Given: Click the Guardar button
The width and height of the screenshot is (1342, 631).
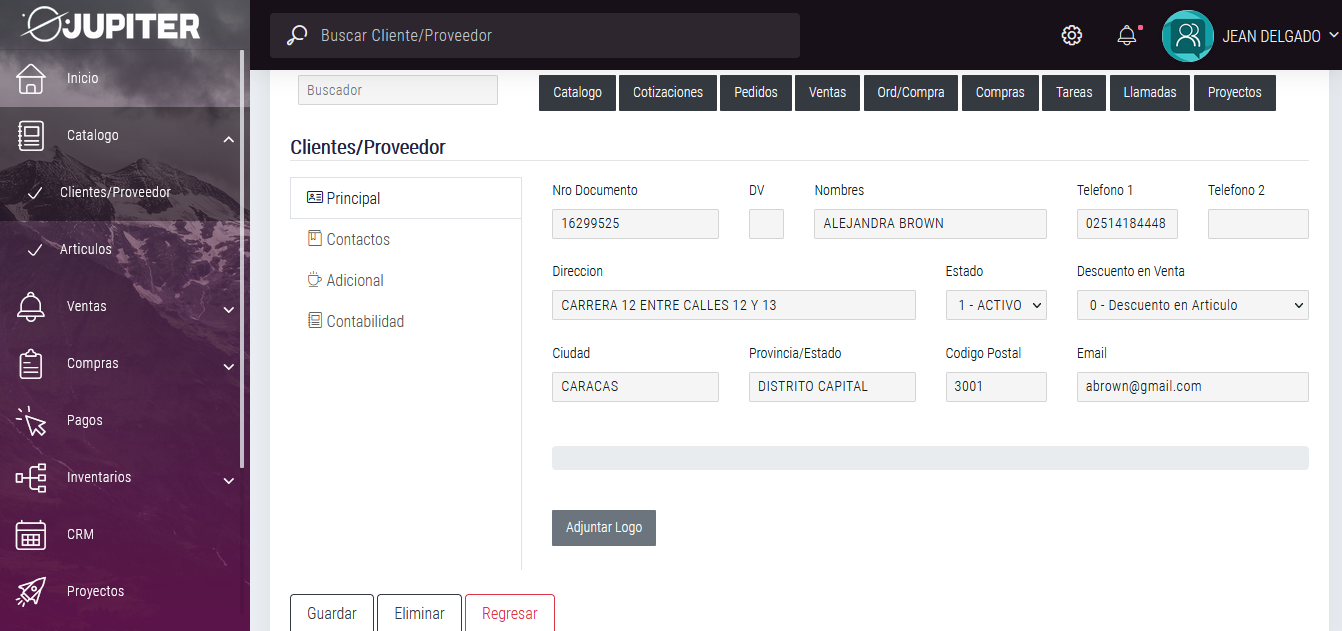Looking at the screenshot, I should point(332,613).
